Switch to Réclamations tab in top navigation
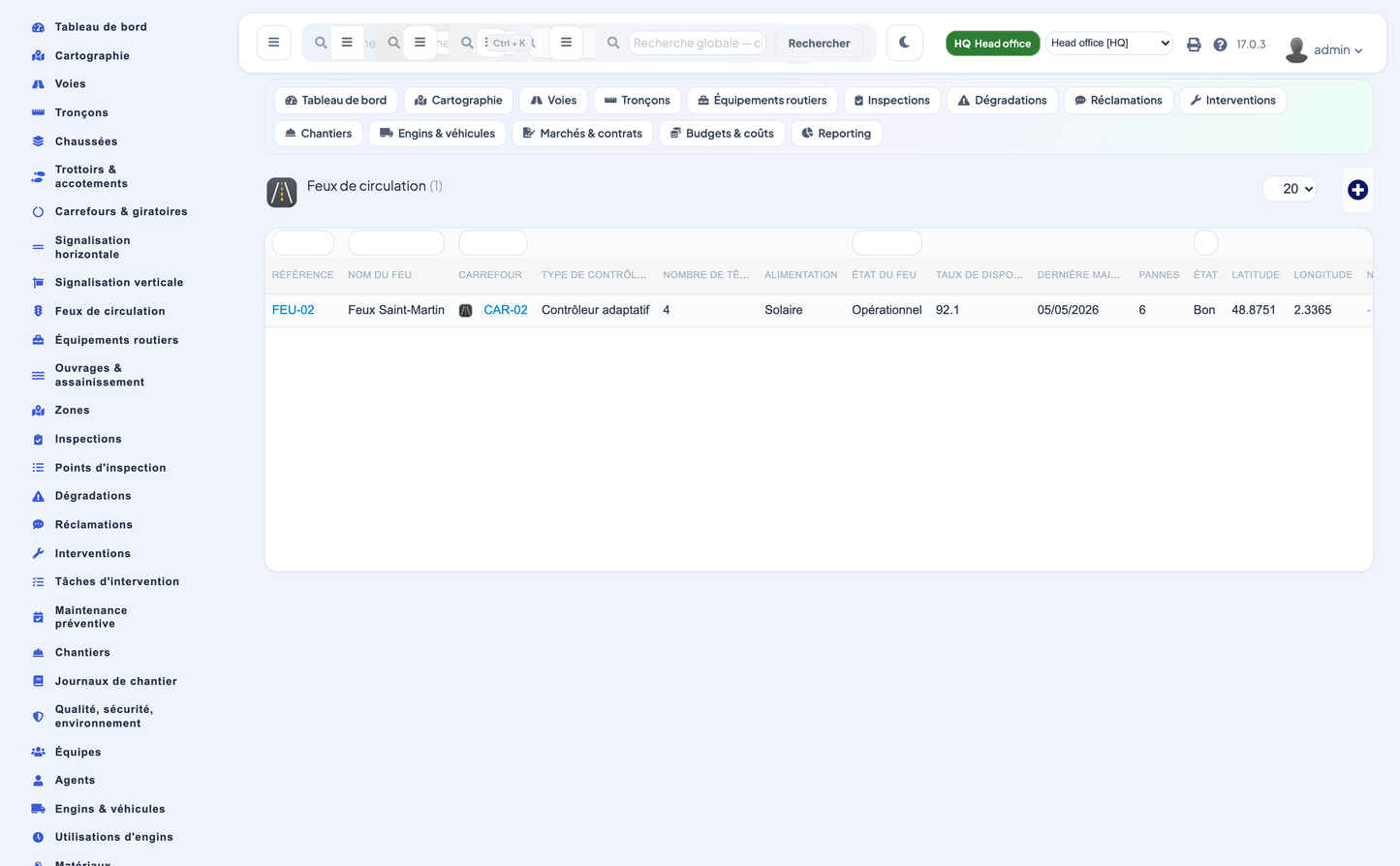This screenshot has height=866, width=1400. [x=1118, y=101]
